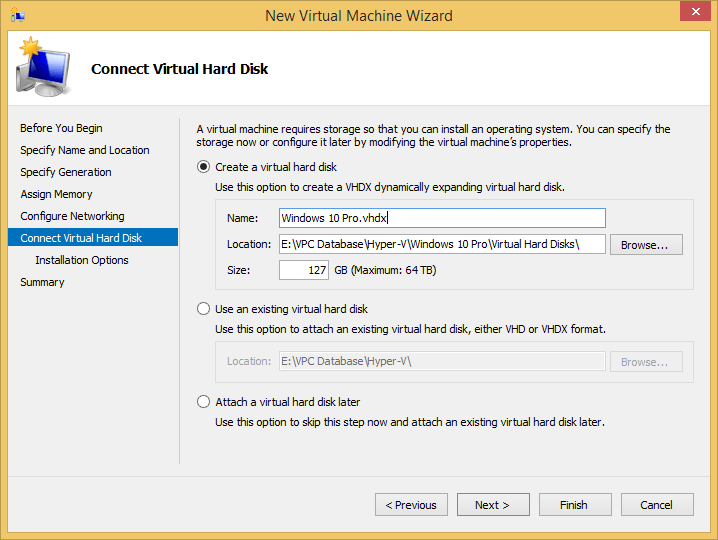Viewport: 718px width, 540px height.
Task: Select 'Connect Virtual Hard Disk' step
Action: click(81, 238)
